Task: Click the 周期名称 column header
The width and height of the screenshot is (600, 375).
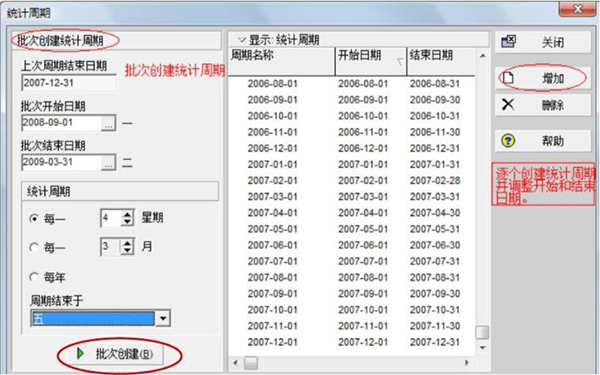Action: [282, 61]
